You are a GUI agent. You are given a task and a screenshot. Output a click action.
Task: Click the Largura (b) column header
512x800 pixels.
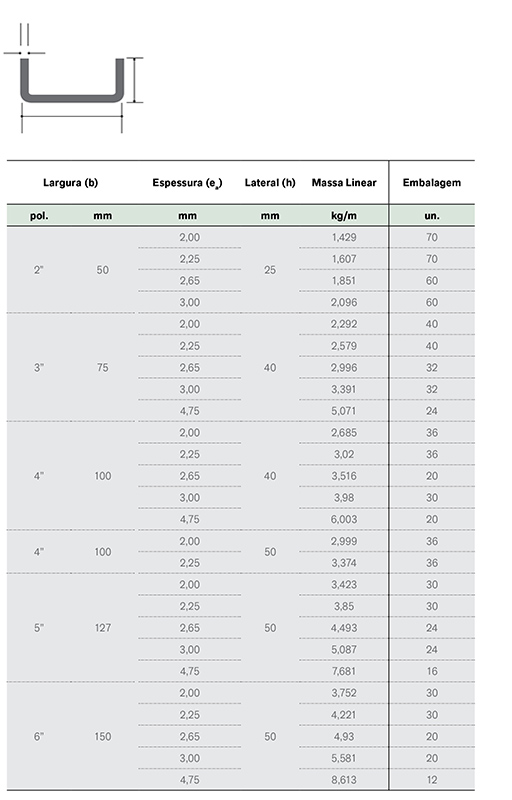[x=70, y=183]
